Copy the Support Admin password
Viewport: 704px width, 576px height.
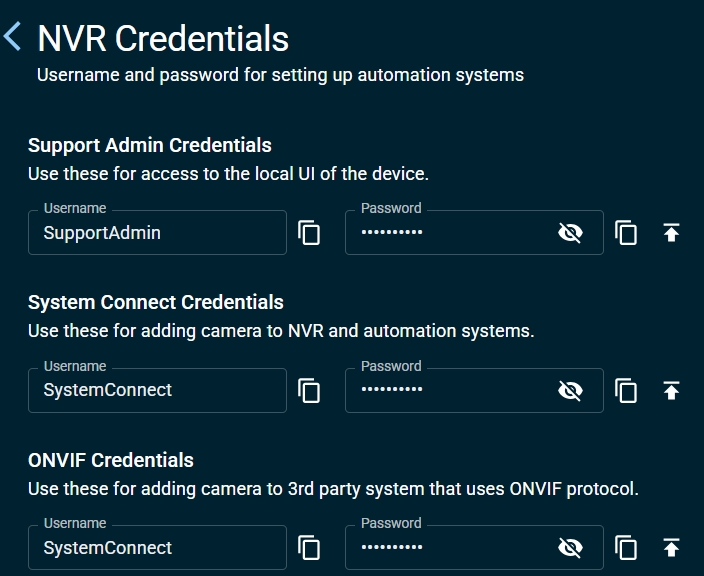pos(626,233)
